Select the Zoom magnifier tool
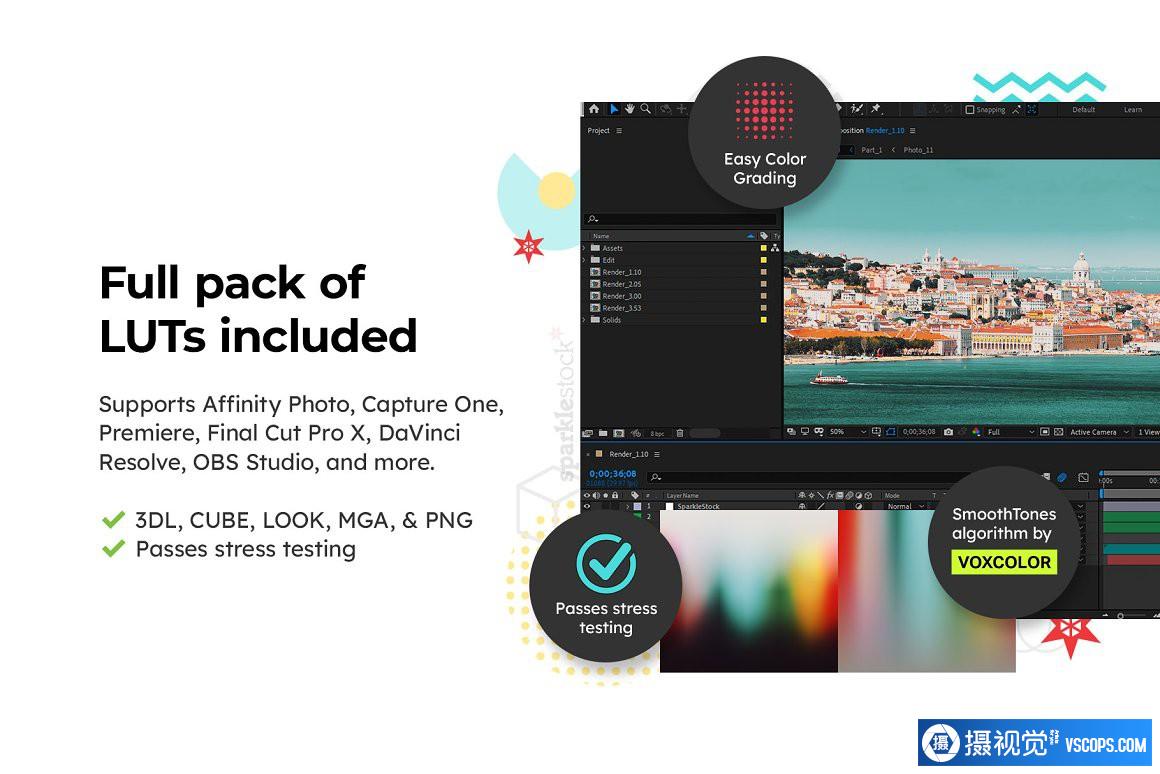The width and height of the screenshot is (1160, 774). (646, 109)
